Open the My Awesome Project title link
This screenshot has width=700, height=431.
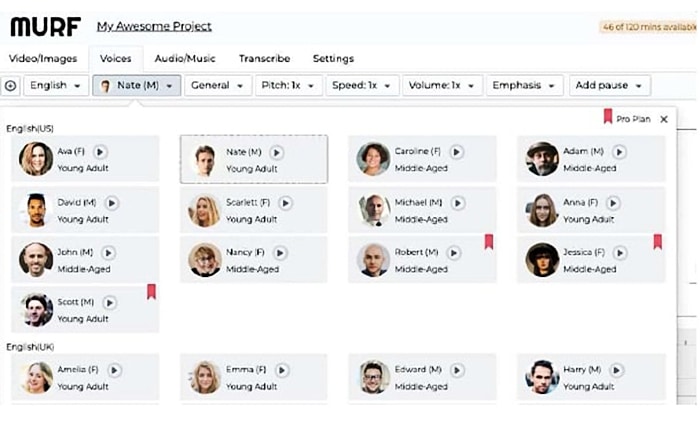click(x=154, y=26)
